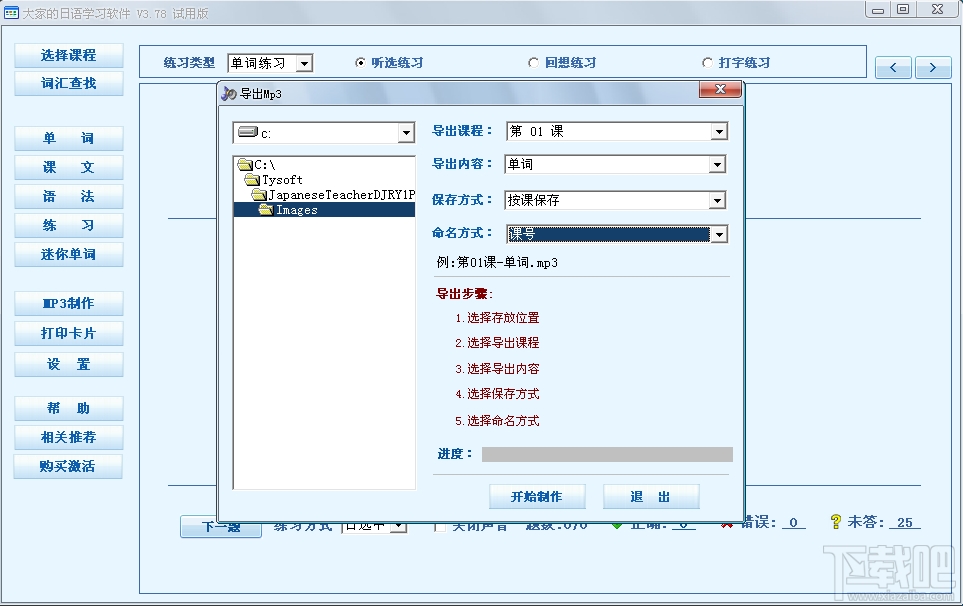Open the 选择课程 course selection panel
The width and height of the screenshot is (963, 606).
pyautogui.click(x=68, y=55)
